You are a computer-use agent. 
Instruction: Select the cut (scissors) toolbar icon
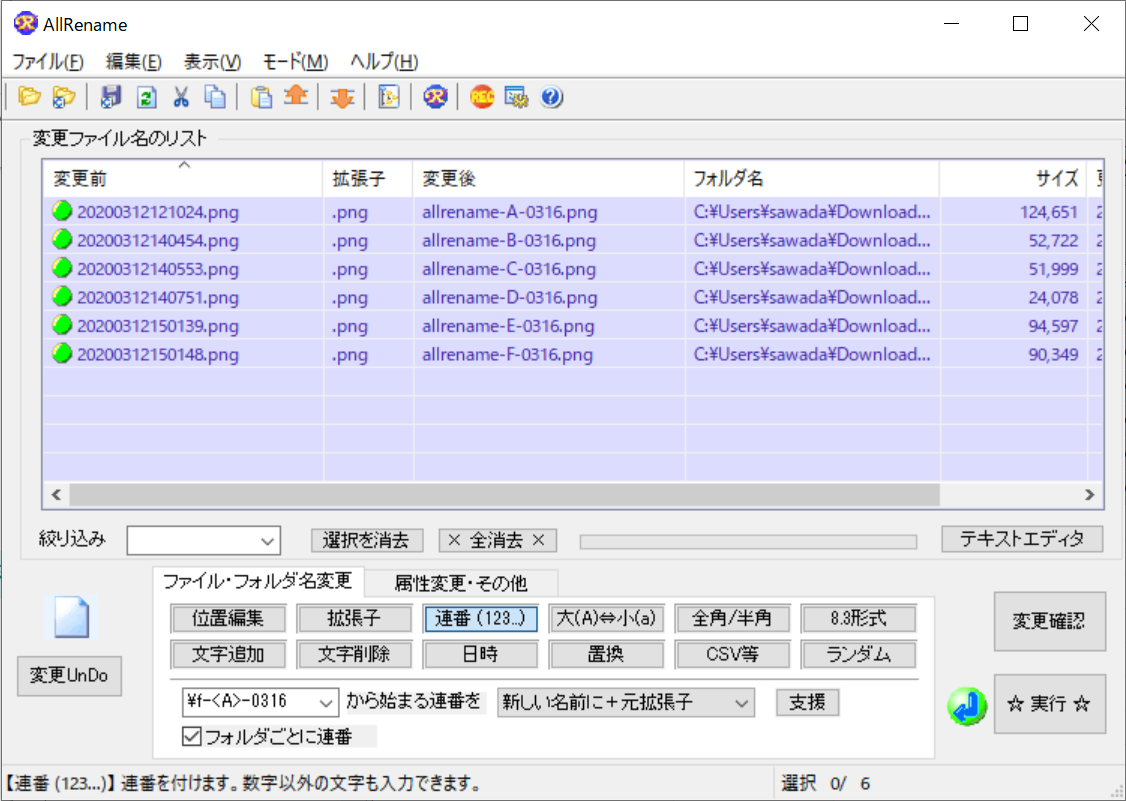pos(183,97)
